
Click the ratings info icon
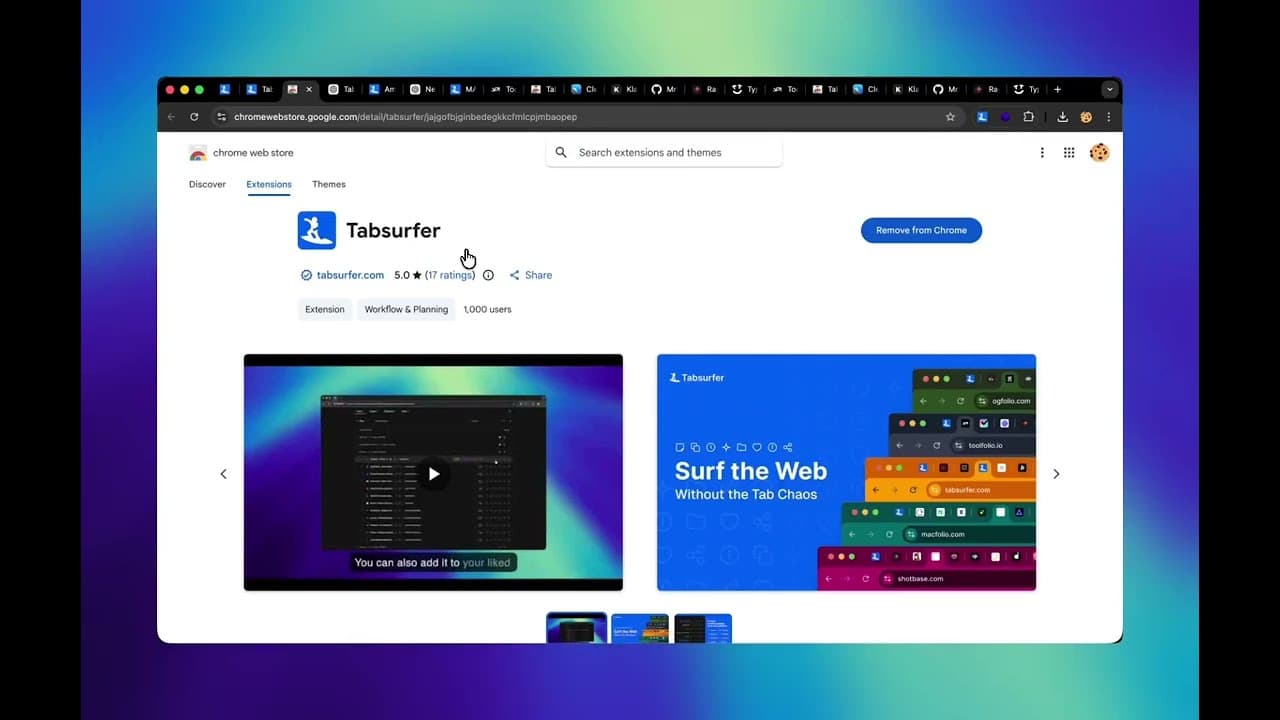pyautogui.click(x=488, y=275)
